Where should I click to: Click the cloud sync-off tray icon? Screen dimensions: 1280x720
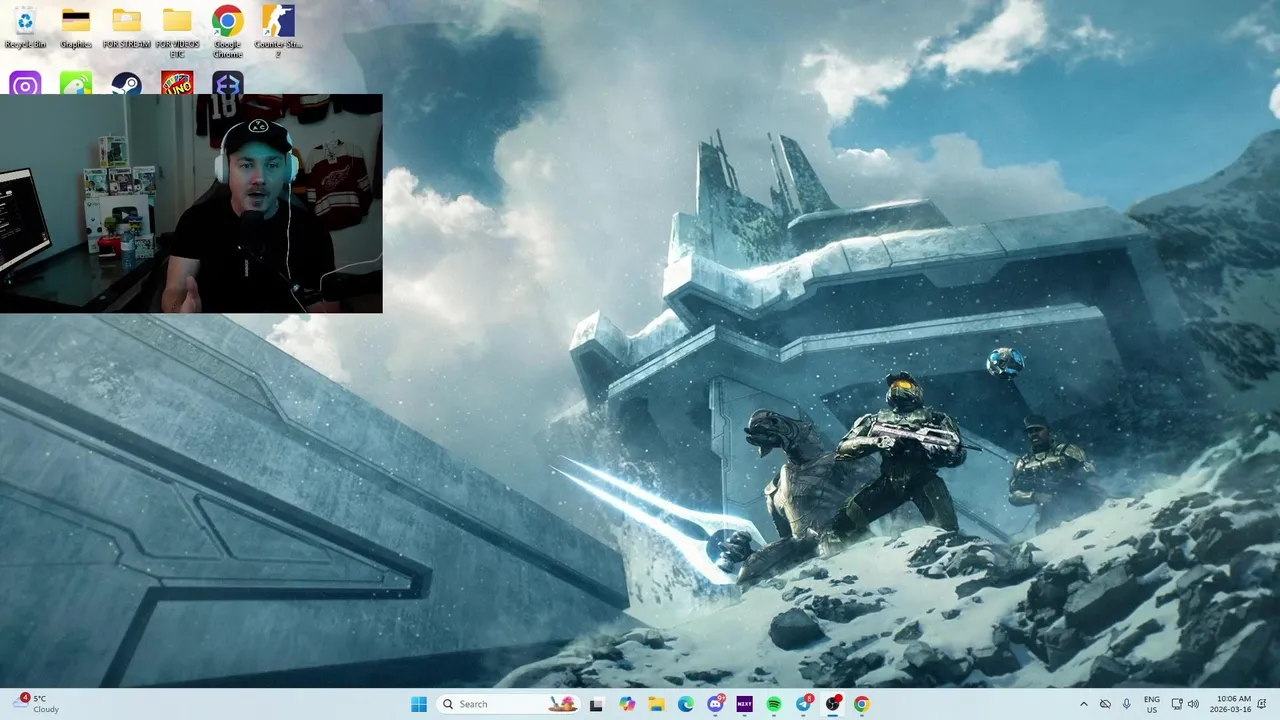(x=1105, y=704)
